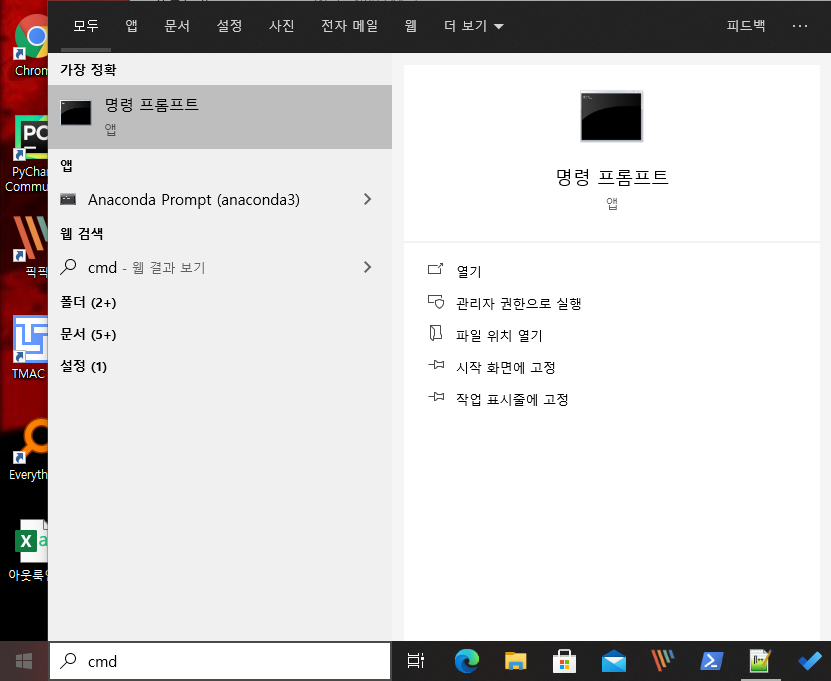Screen dimensions: 831x681
Task: Click the open icon next to 열기
Action: [436, 269]
